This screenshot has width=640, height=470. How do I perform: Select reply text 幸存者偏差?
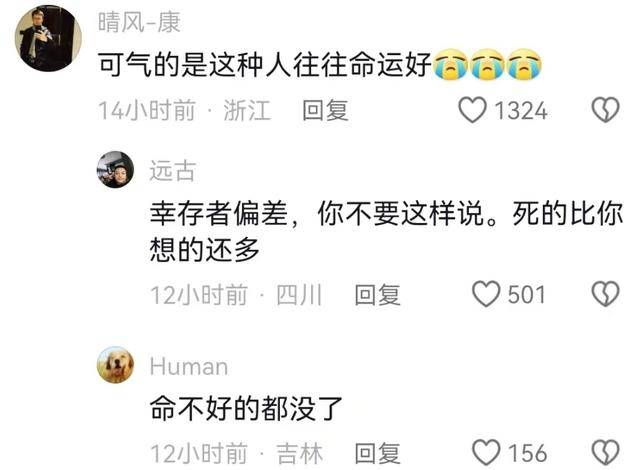tap(219, 213)
